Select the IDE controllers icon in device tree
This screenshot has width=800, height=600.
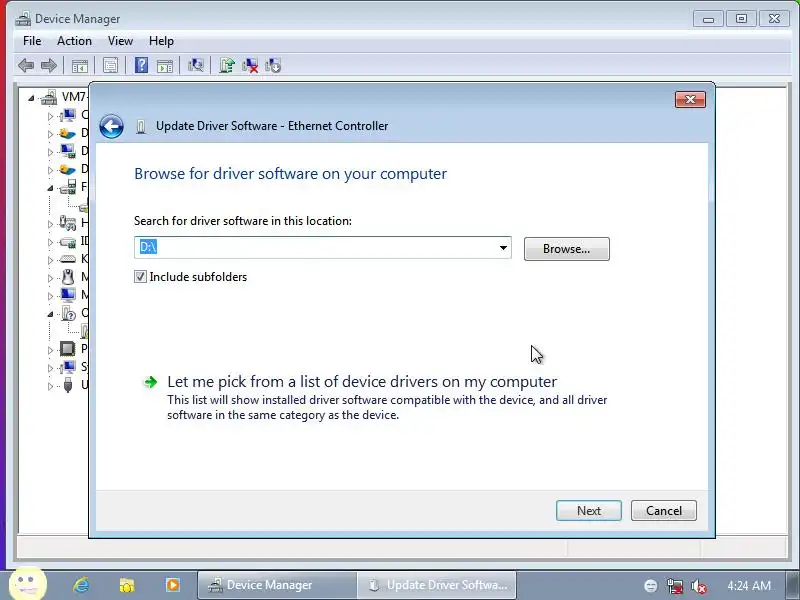pos(67,241)
